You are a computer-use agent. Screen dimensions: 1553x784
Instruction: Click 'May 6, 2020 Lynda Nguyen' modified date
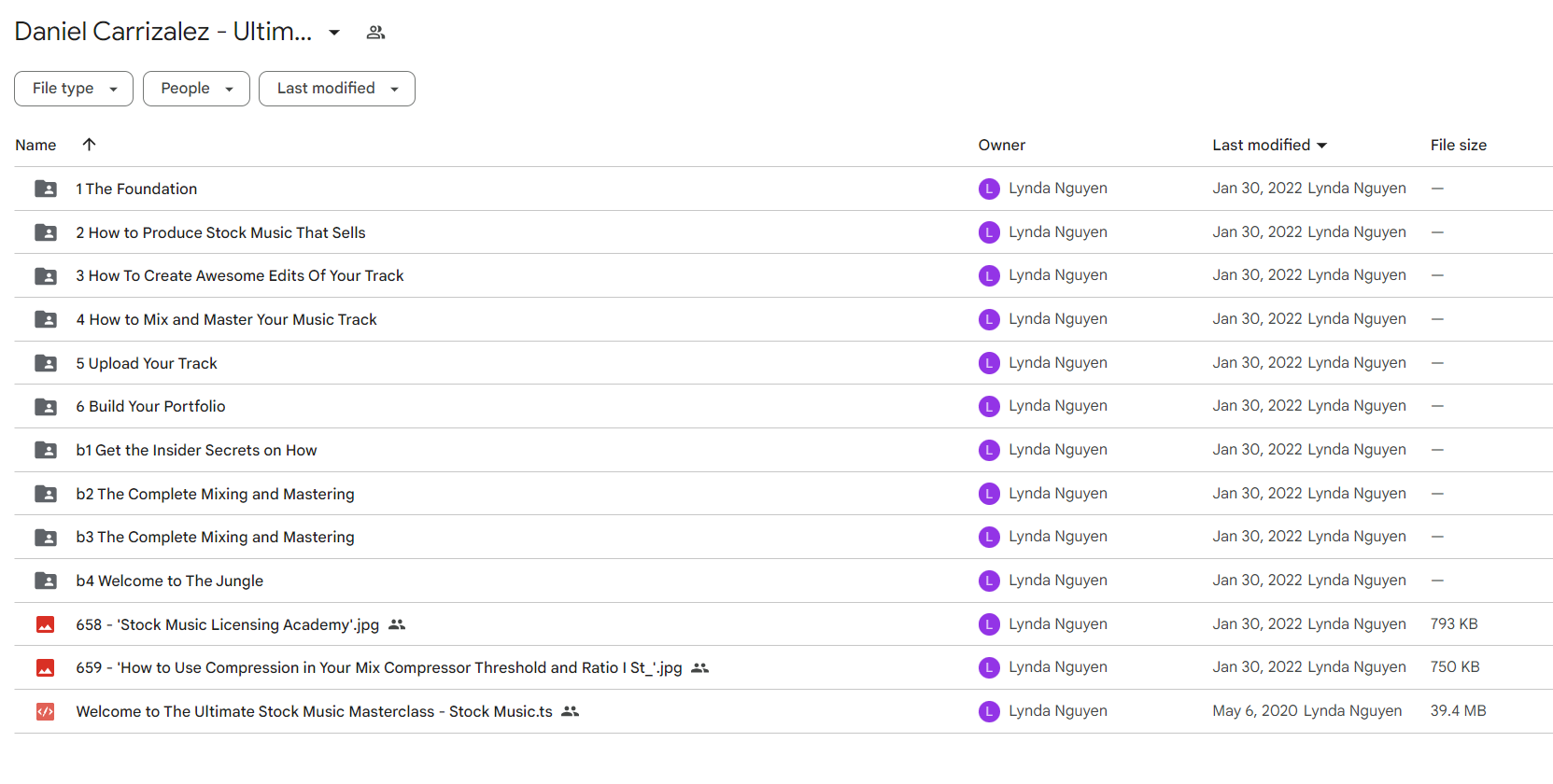pyautogui.click(x=1307, y=711)
